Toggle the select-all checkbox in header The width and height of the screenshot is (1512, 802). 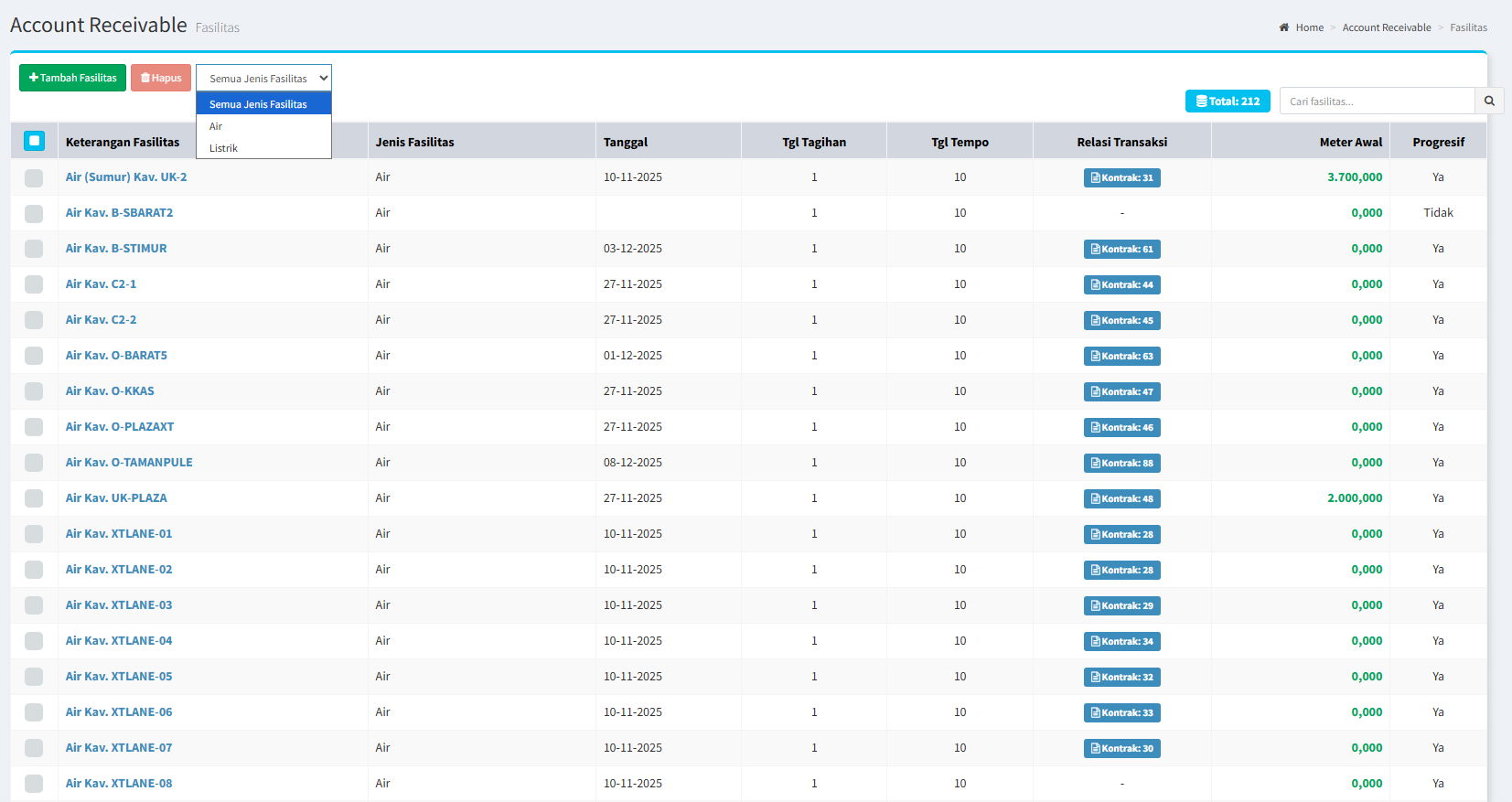[34, 141]
